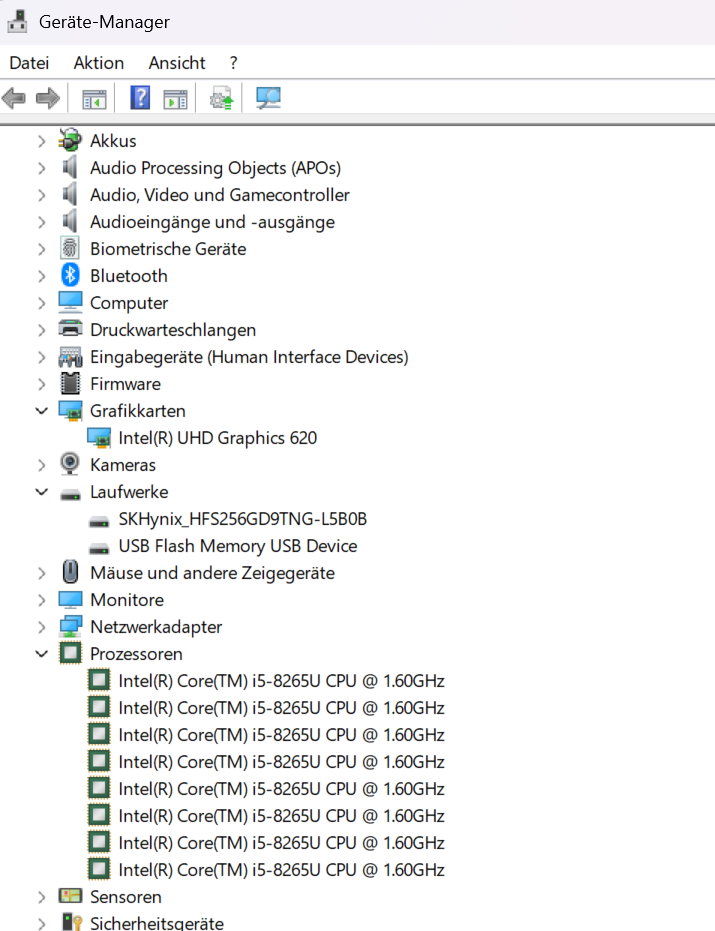
Task: Click the Forward arrow in toolbar
Action: point(48,98)
